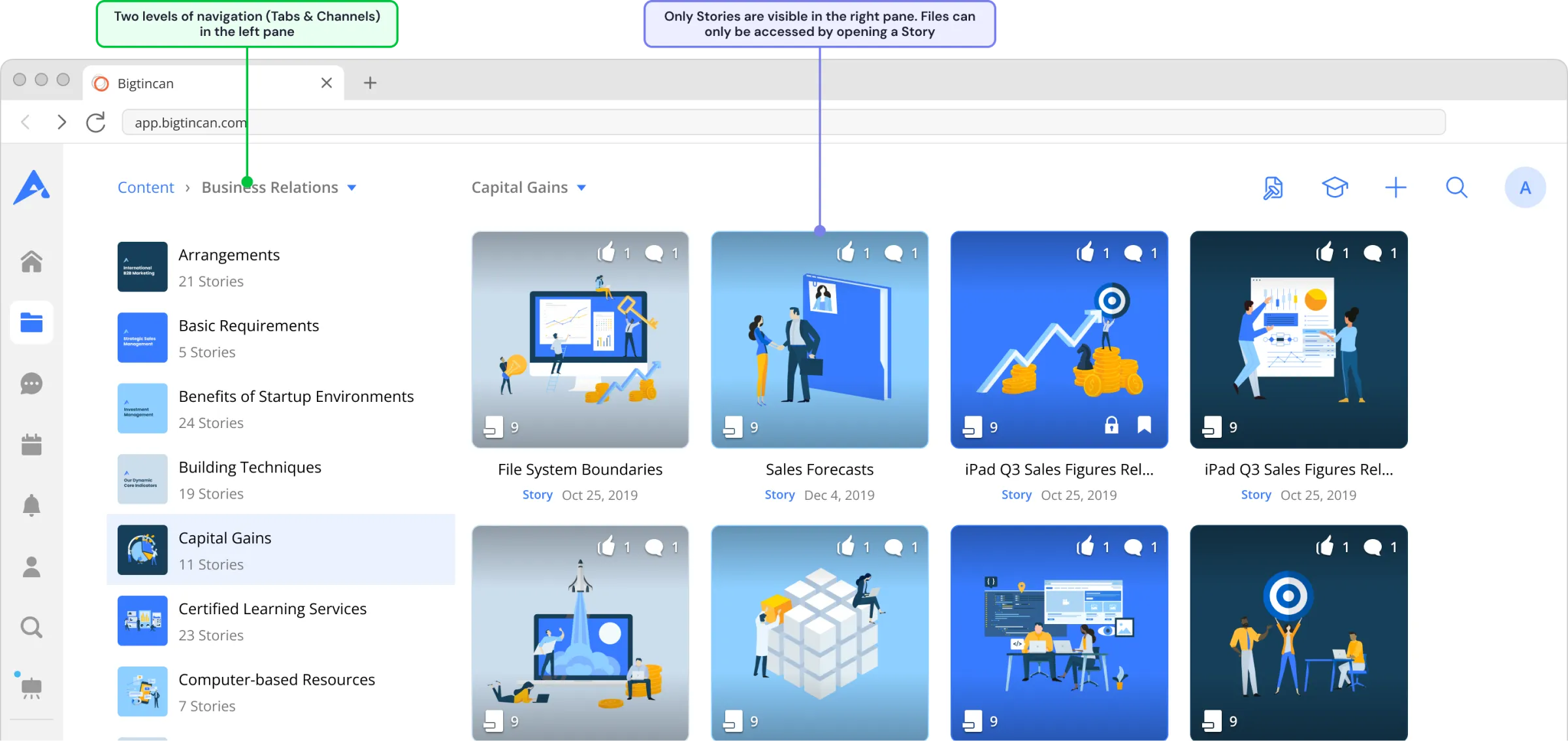Viewport: 1568px width, 741px height.
Task: Click the "Dec 4, 2019" date text
Action: [840, 495]
